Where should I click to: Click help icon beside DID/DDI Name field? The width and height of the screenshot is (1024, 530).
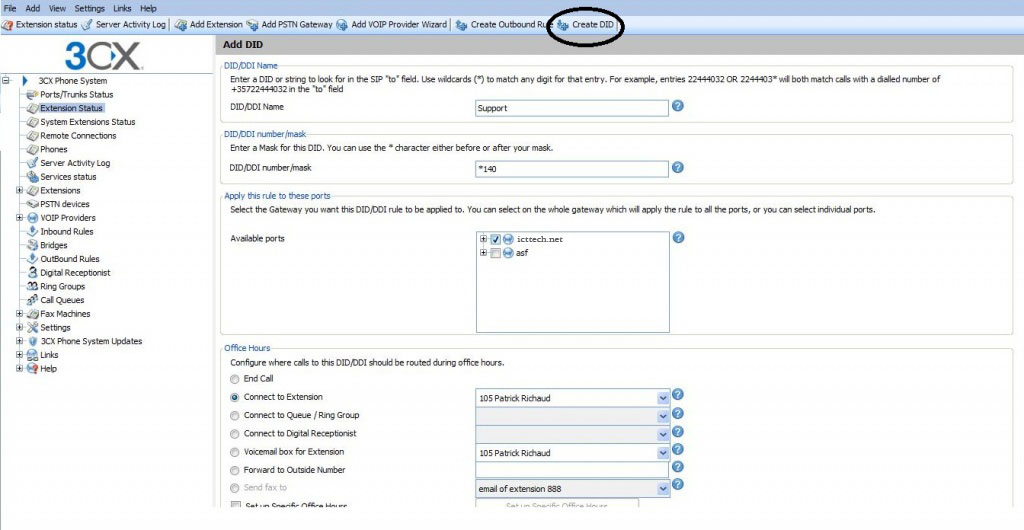pyautogui.click(x=678, y=106)
